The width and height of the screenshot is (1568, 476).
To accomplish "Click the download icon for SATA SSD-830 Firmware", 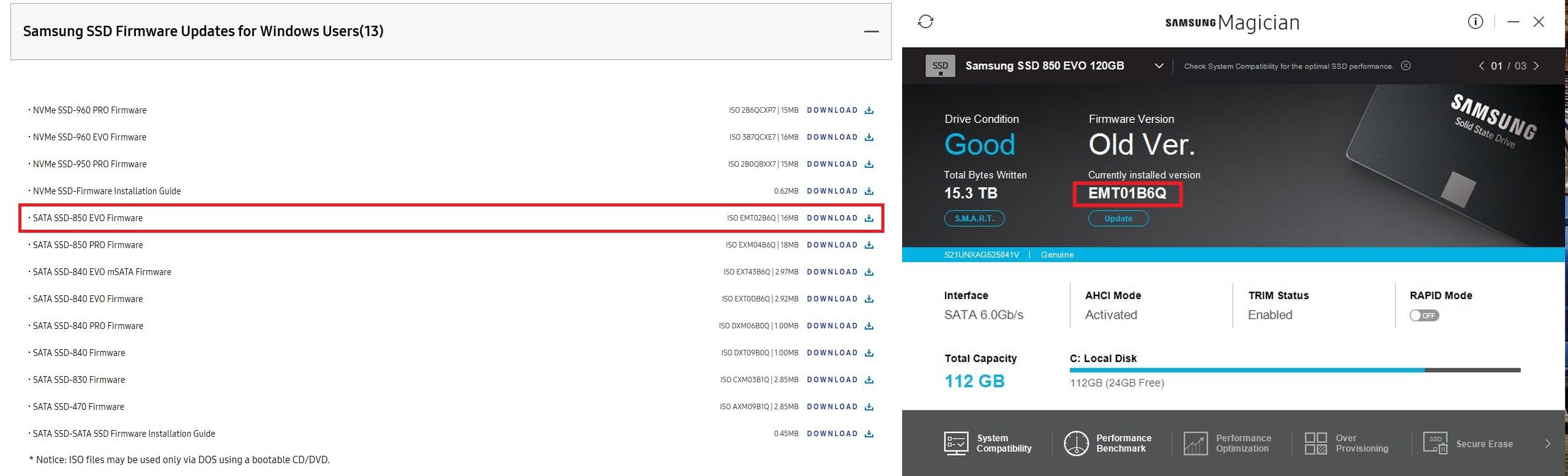I will [869, 380].
